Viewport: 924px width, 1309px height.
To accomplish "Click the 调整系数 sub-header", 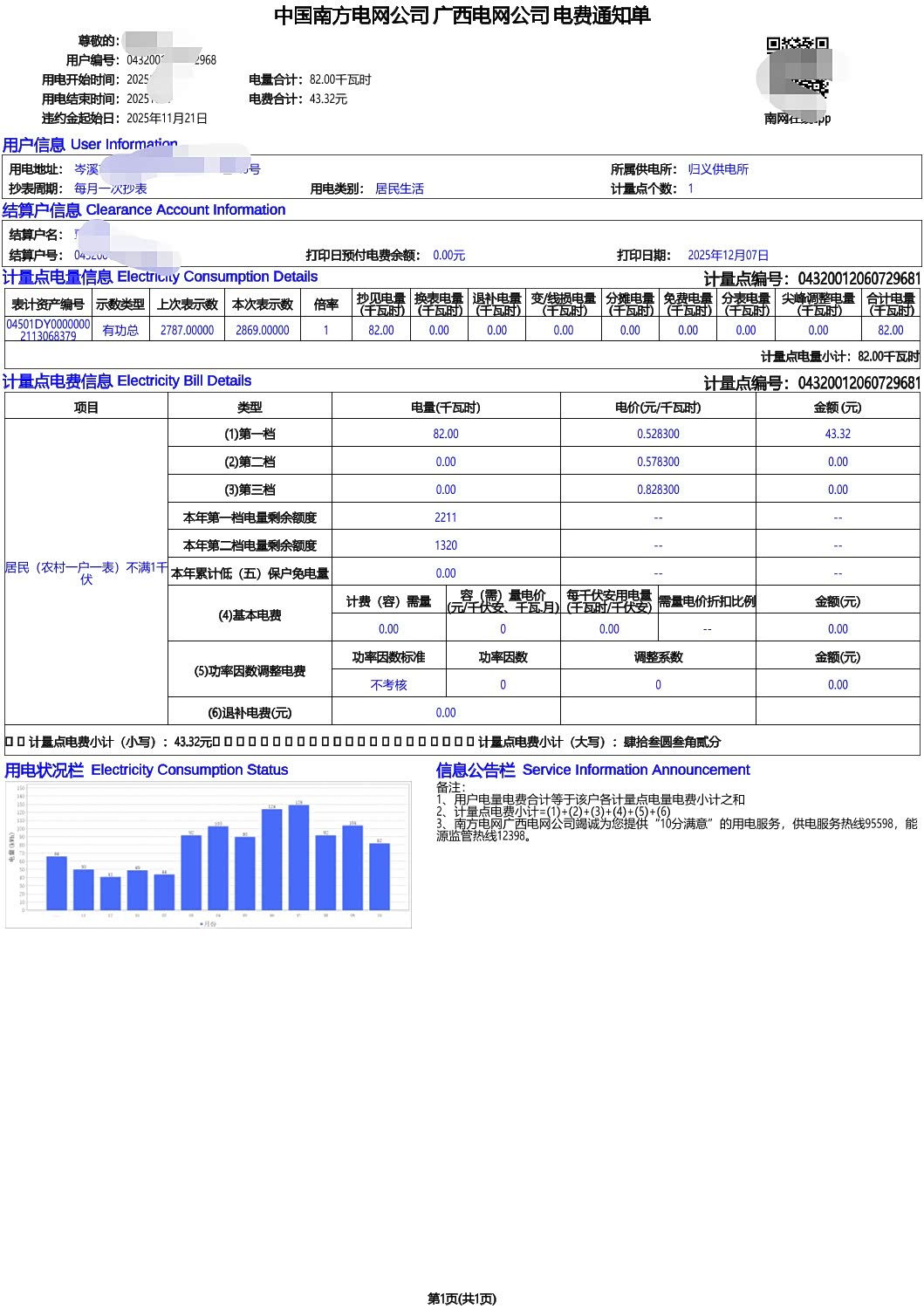I will pyautogui.click(x=658, y=657).
